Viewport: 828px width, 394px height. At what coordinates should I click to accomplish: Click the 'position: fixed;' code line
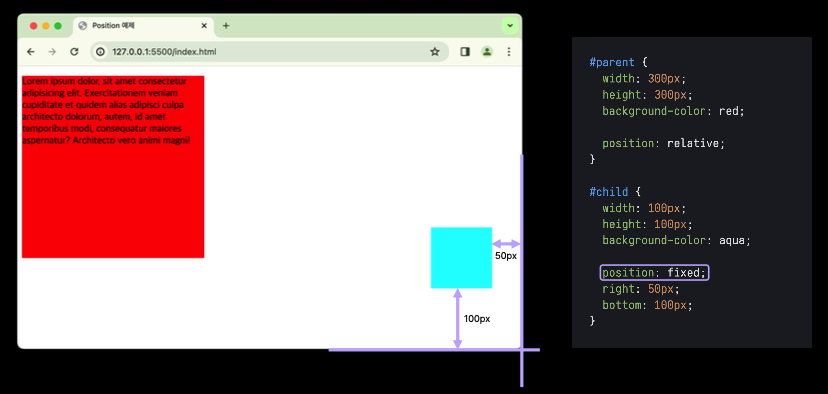click(654, 273)
